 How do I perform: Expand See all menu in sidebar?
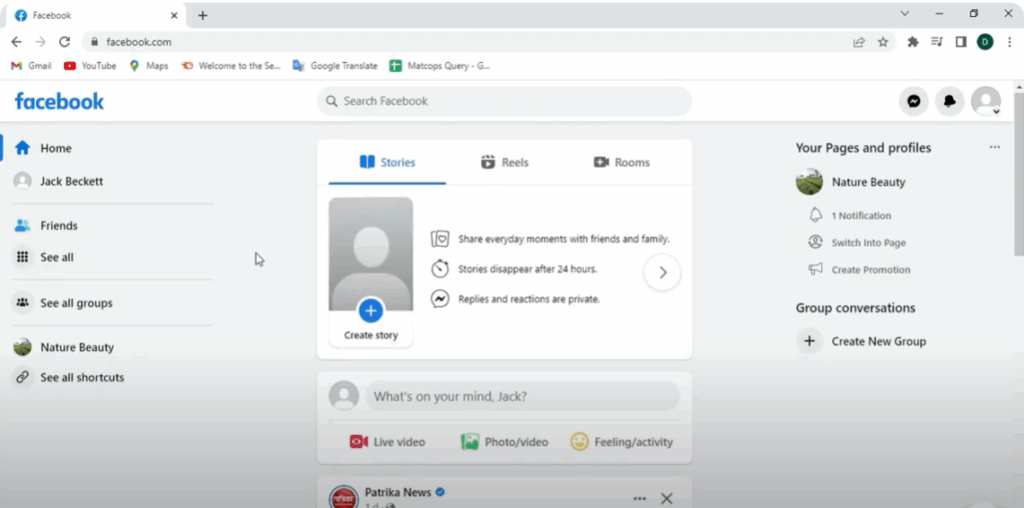(x=56, y=257)
